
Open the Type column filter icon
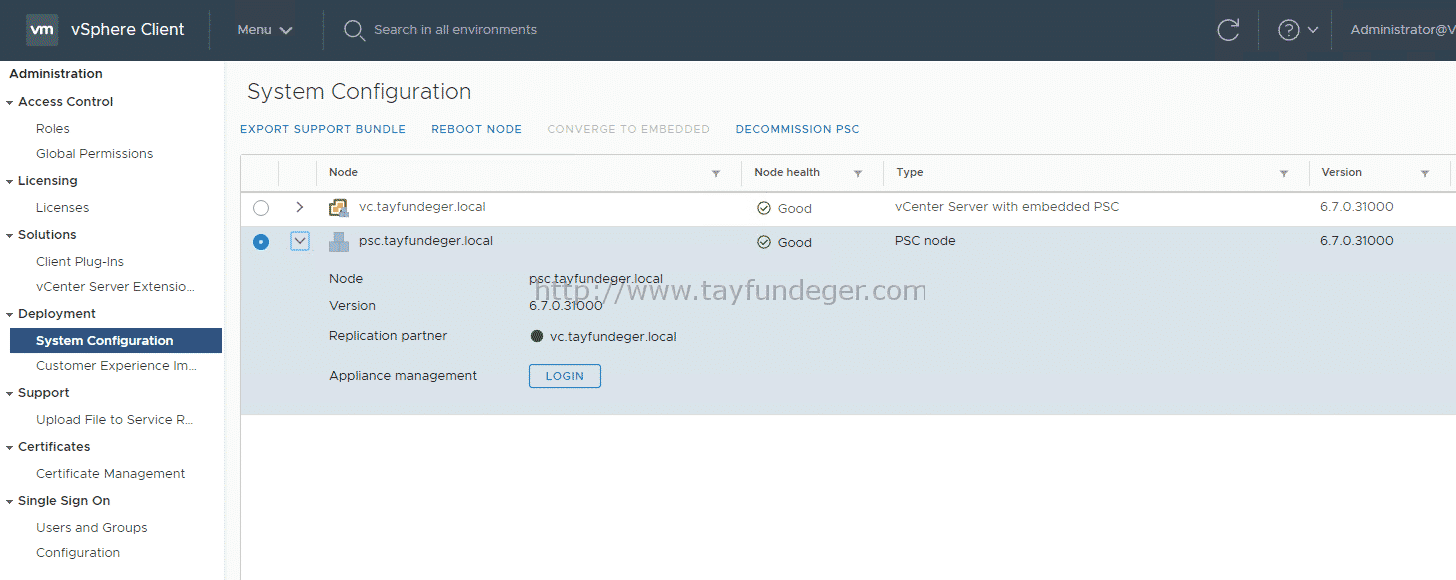[1284, 174]
